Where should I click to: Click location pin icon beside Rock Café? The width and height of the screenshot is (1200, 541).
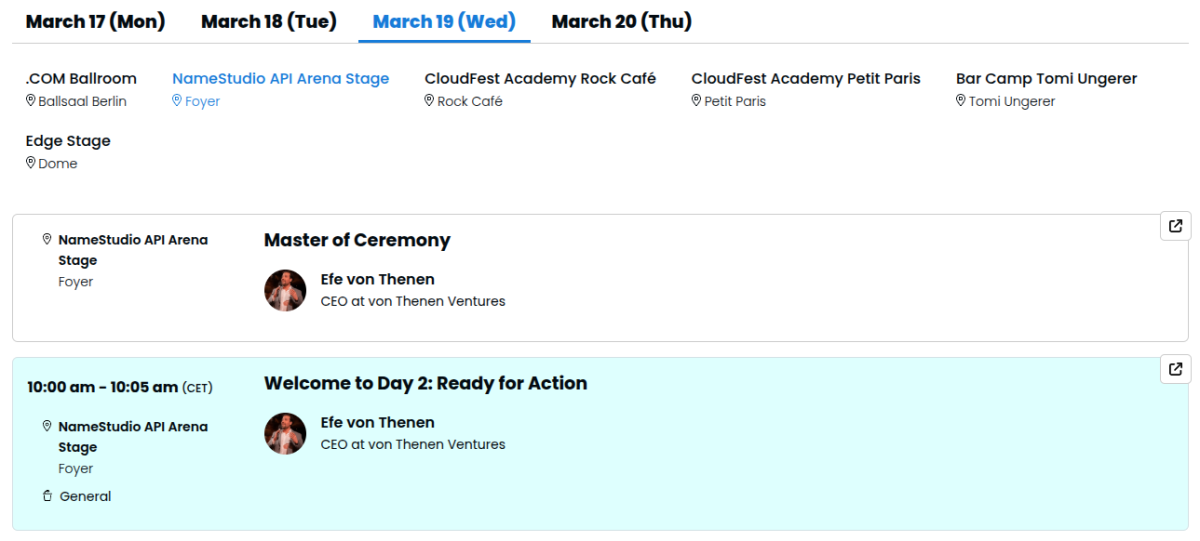(430, 101)
